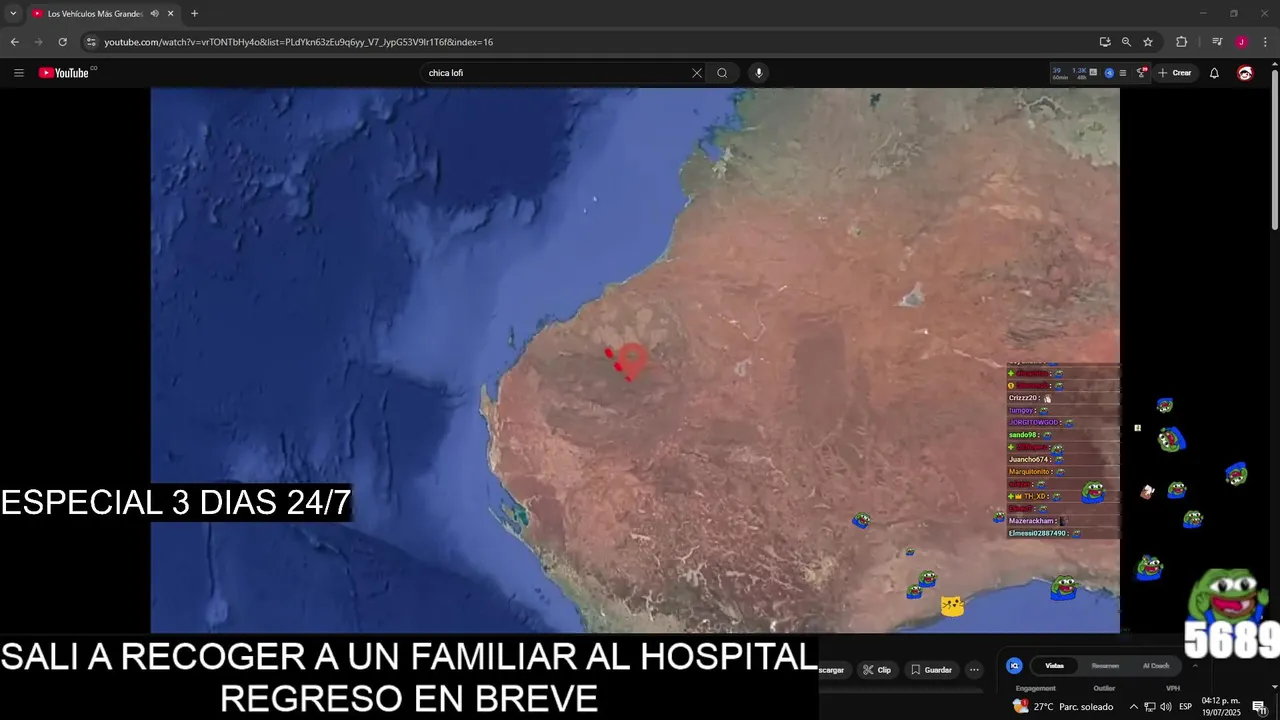Open the weather widget 27°C Parc. soleado
The image size is (1280, 720).
tap(1062, 707)
